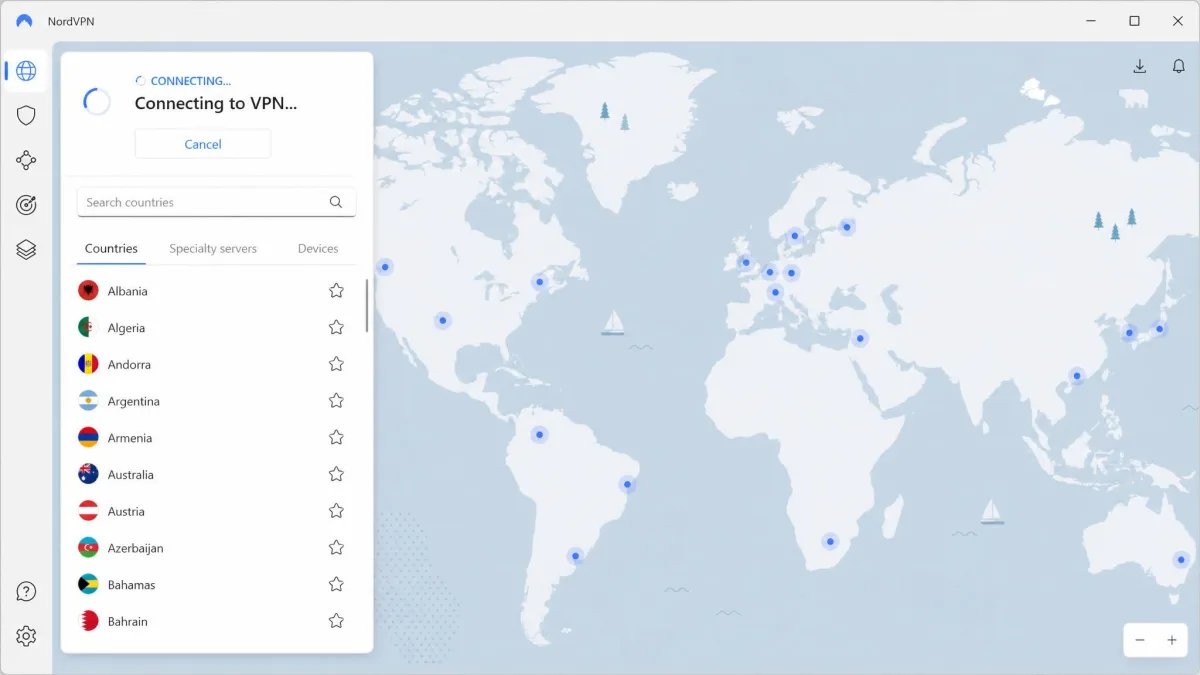Image resolution: width=1200 pixels, height=675 pixels.
Task: Open the globe VPN map sidebar icon
Action: 26,71
